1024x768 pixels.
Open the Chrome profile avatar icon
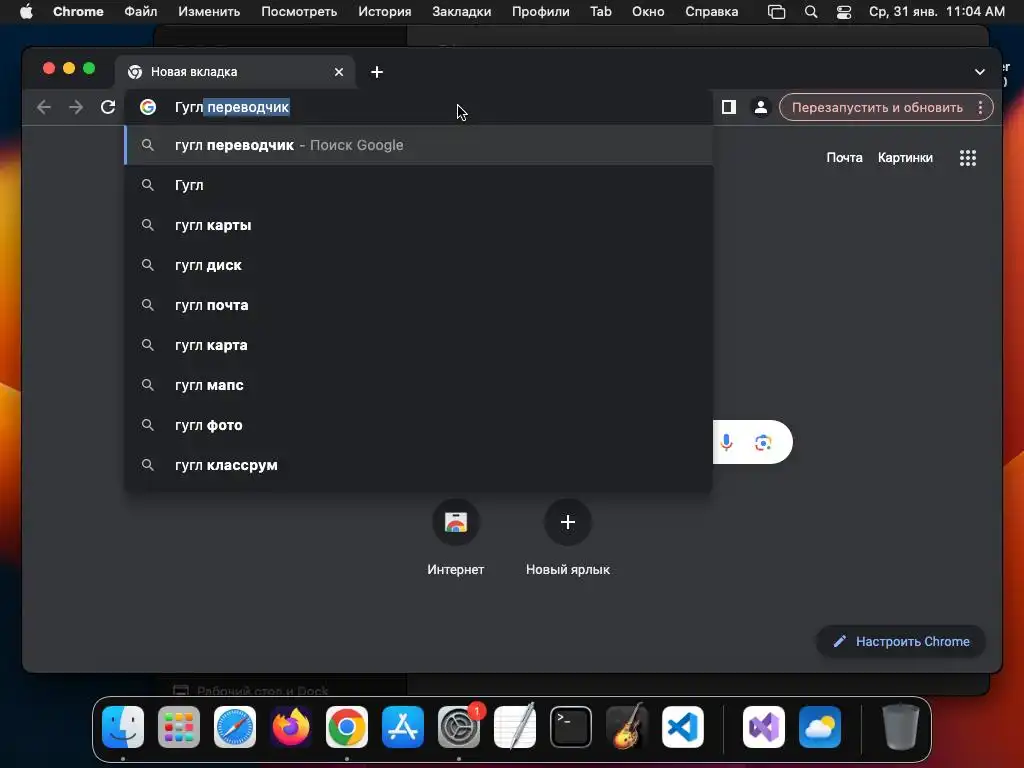click(x=761, y=107)
